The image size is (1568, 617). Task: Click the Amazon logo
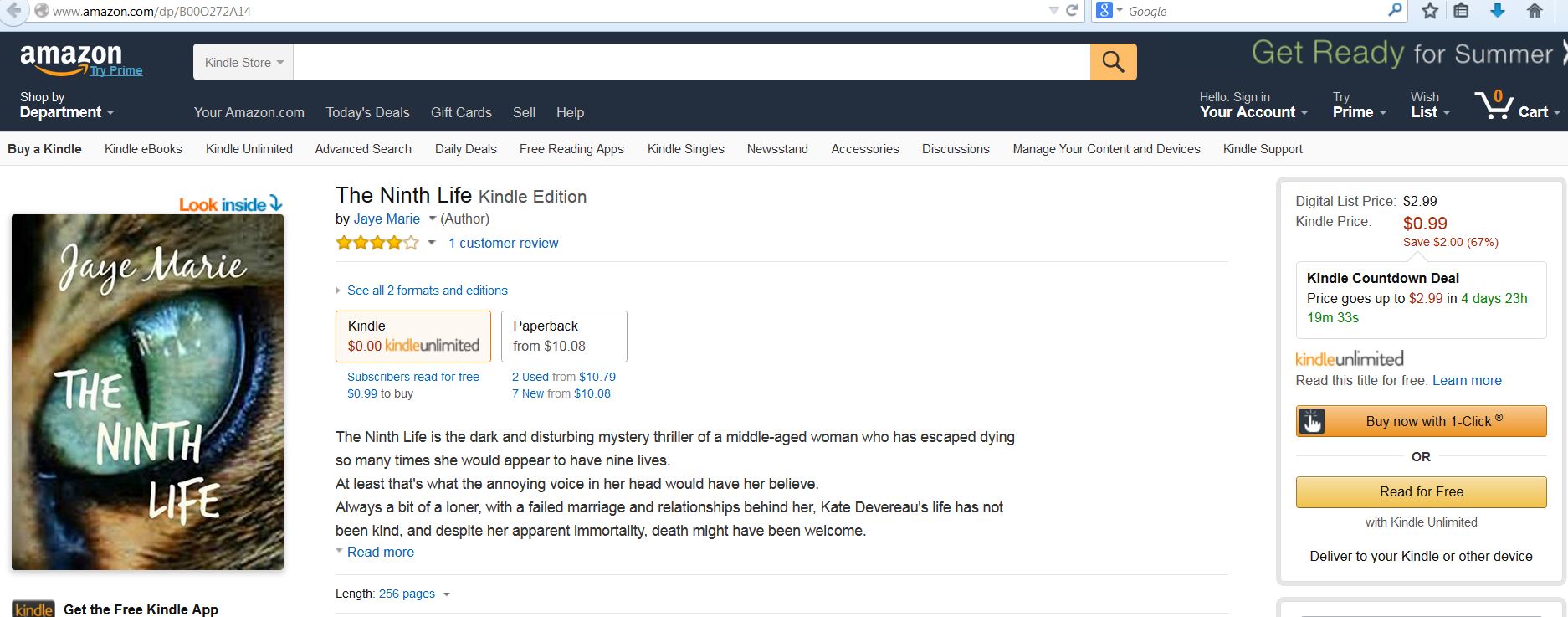(70, 59)
